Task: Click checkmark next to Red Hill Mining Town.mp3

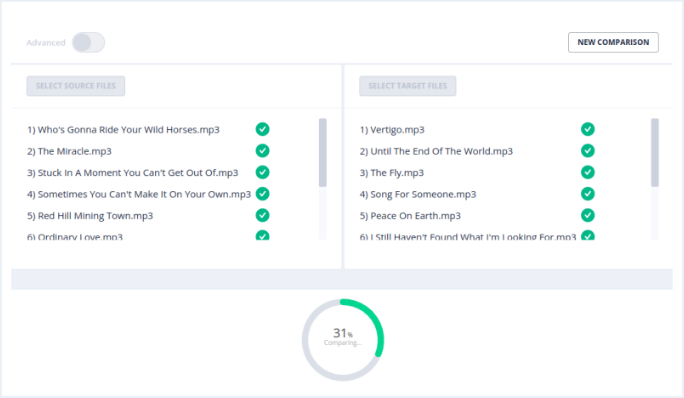Action: 262,215
